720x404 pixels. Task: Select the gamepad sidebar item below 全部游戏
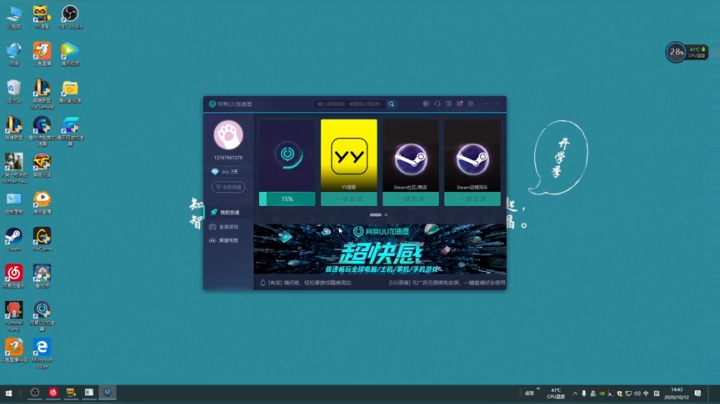coord(228,241)
